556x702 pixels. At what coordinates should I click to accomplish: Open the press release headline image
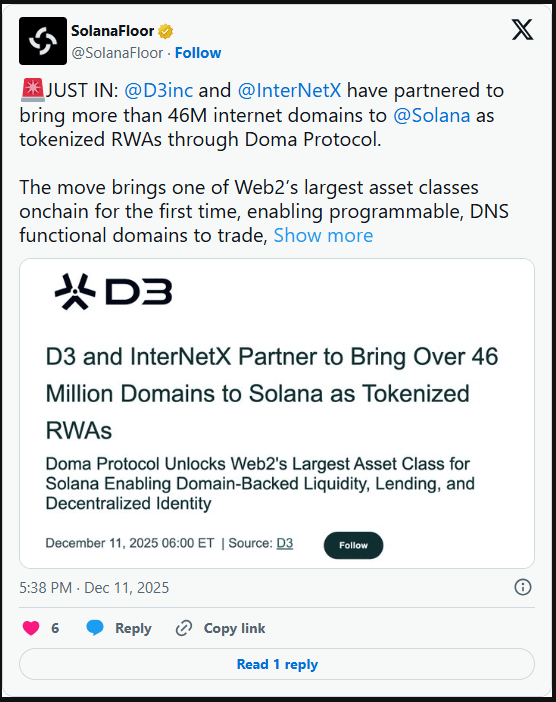tap(277, 413)
